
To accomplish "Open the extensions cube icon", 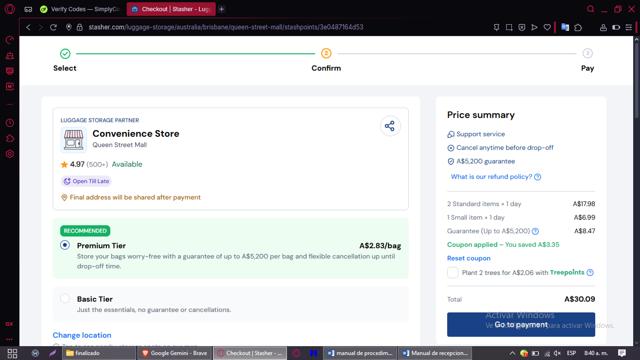I will (x=578, y=27).
